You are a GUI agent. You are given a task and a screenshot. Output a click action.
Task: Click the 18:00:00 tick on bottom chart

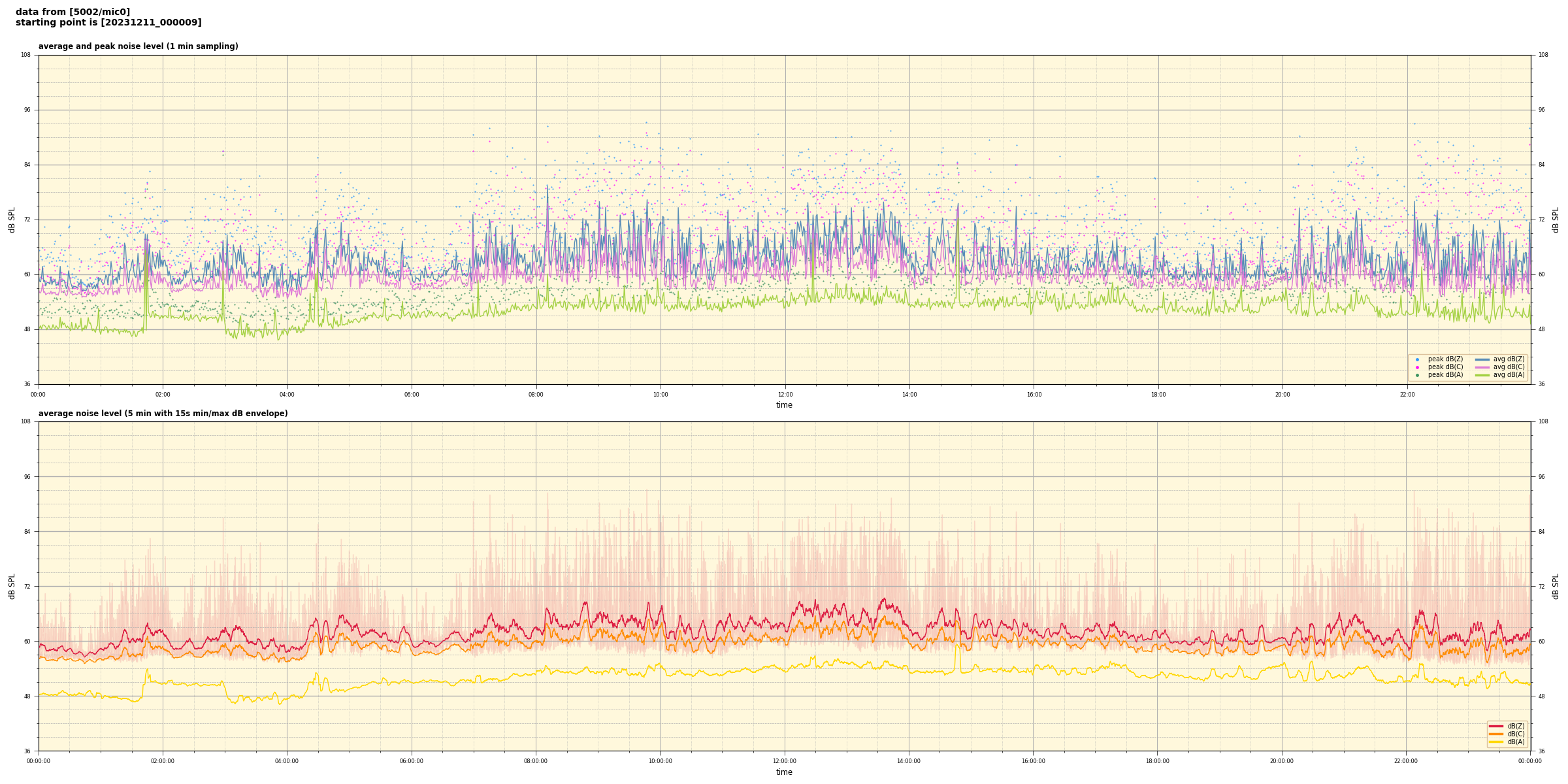(1157, 761)
